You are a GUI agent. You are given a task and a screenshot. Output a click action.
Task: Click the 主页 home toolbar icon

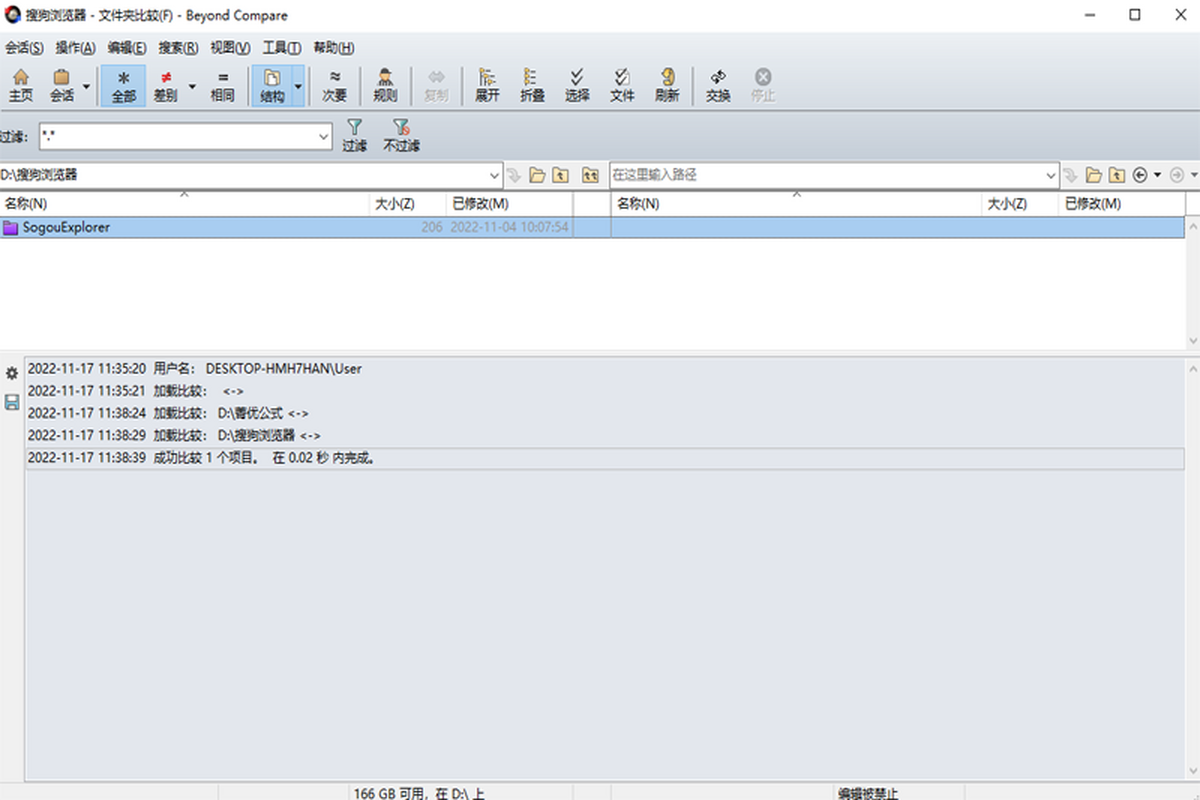[x=20, y=85]
